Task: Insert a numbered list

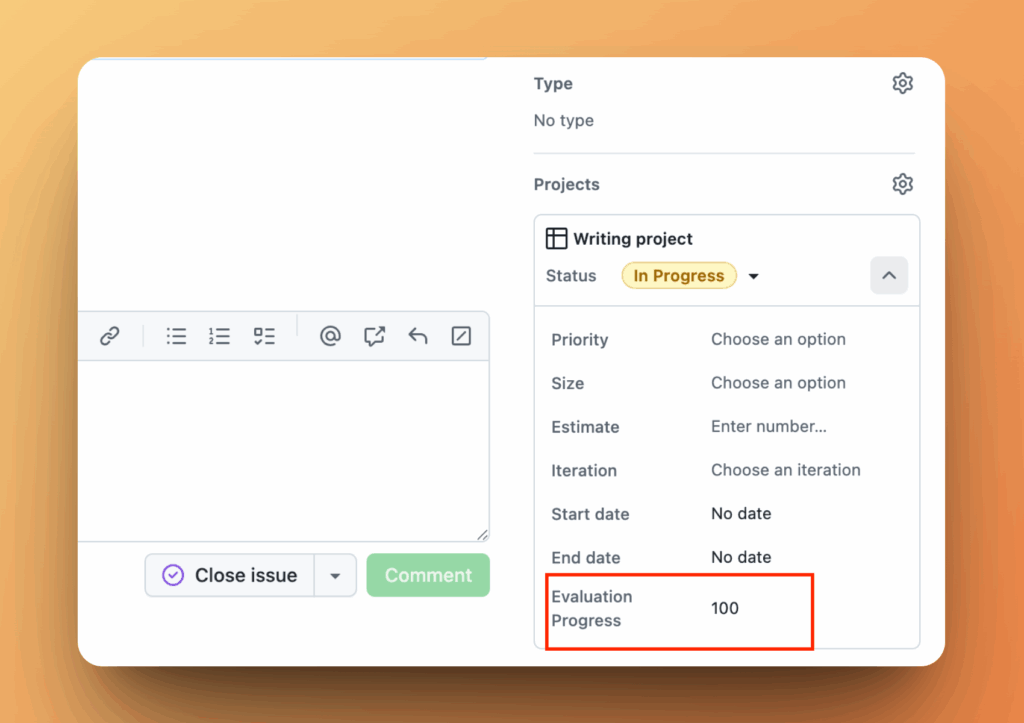Action: (x=219, y=336)
